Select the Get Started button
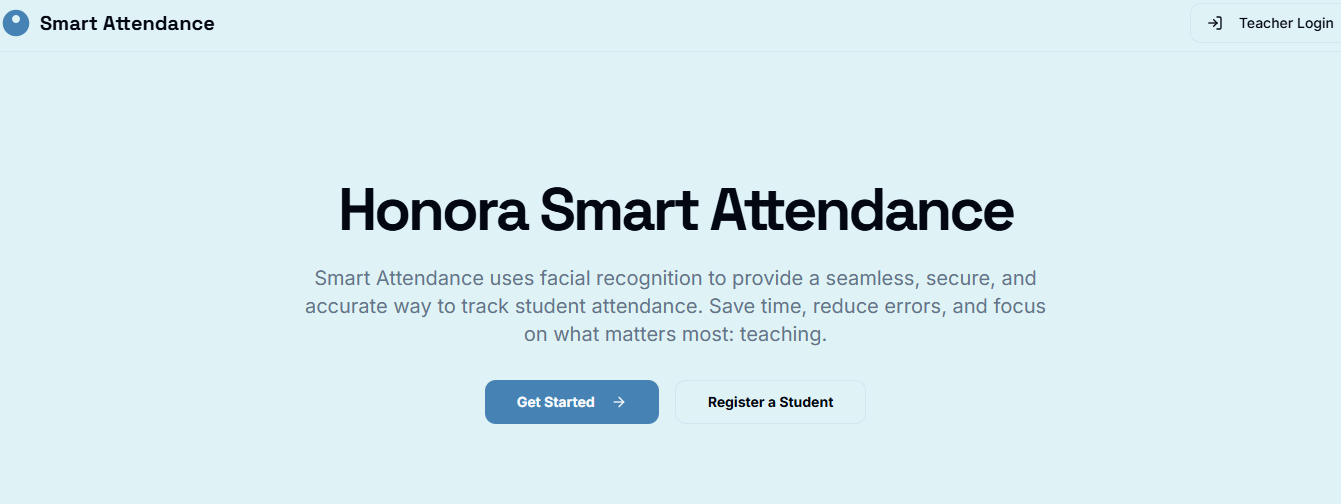The width and height of the screenshot is (1341, 504). point(572,402)
